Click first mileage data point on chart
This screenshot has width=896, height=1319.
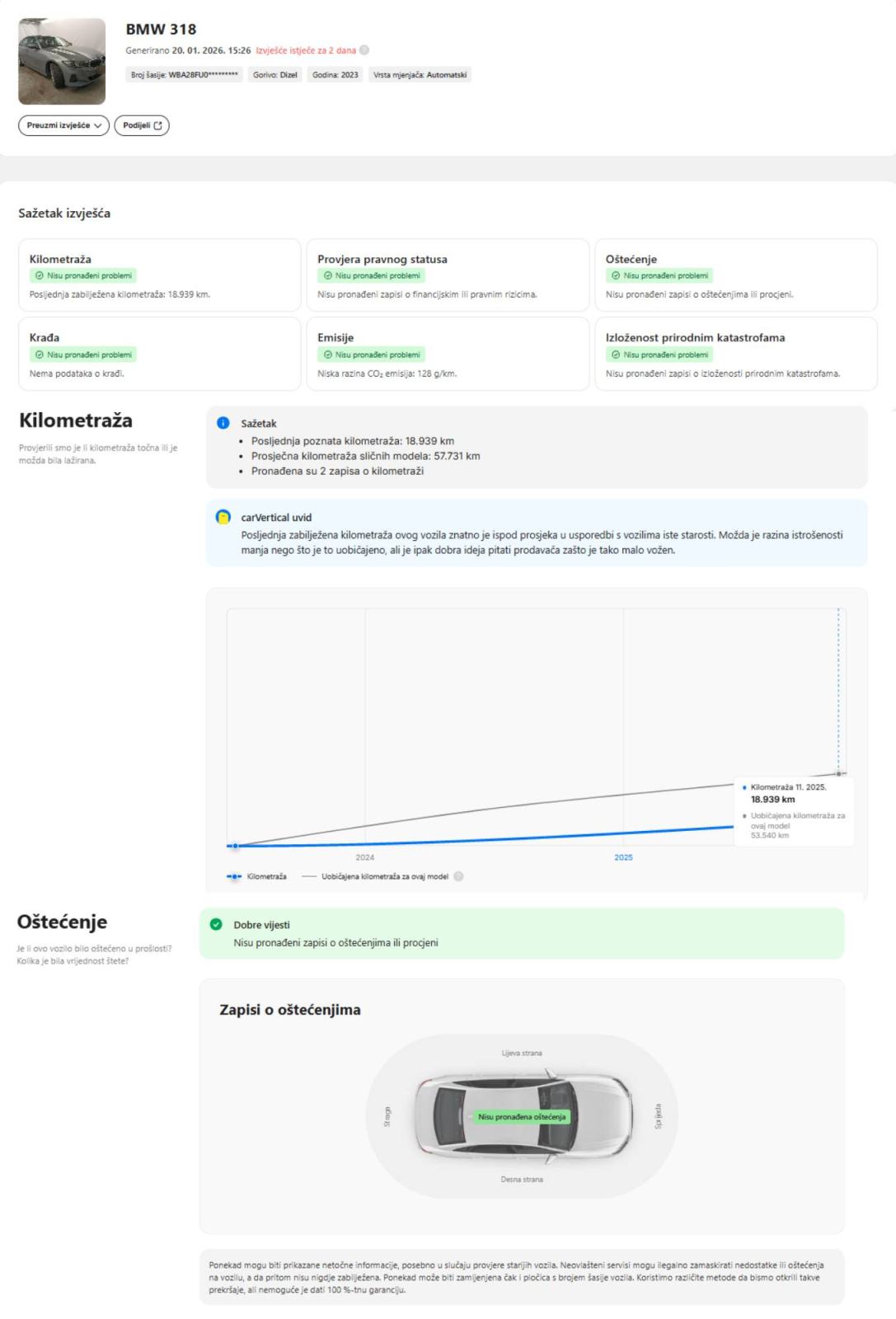coord(235,846)
